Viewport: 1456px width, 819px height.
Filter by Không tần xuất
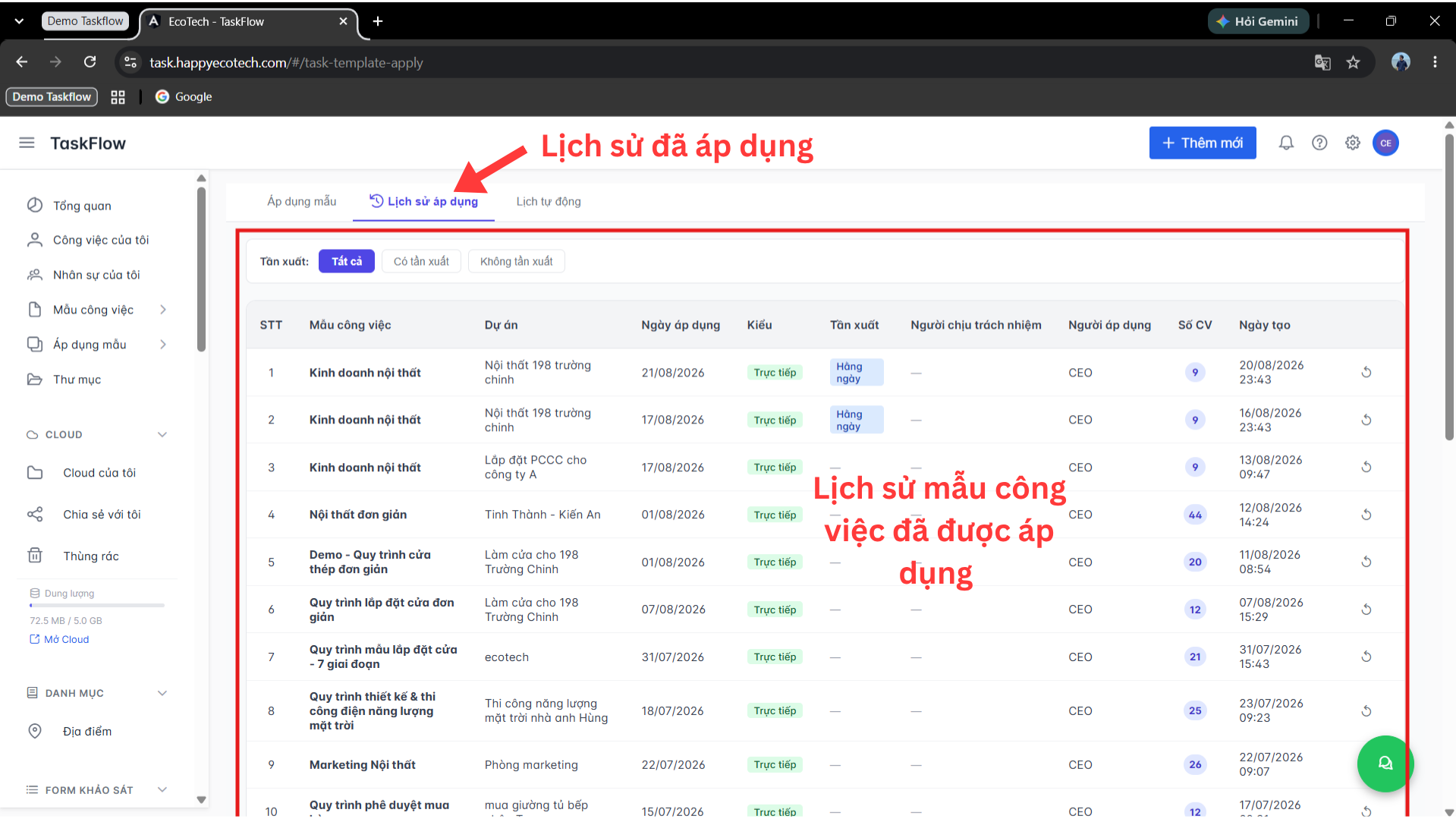coord(516,261)
